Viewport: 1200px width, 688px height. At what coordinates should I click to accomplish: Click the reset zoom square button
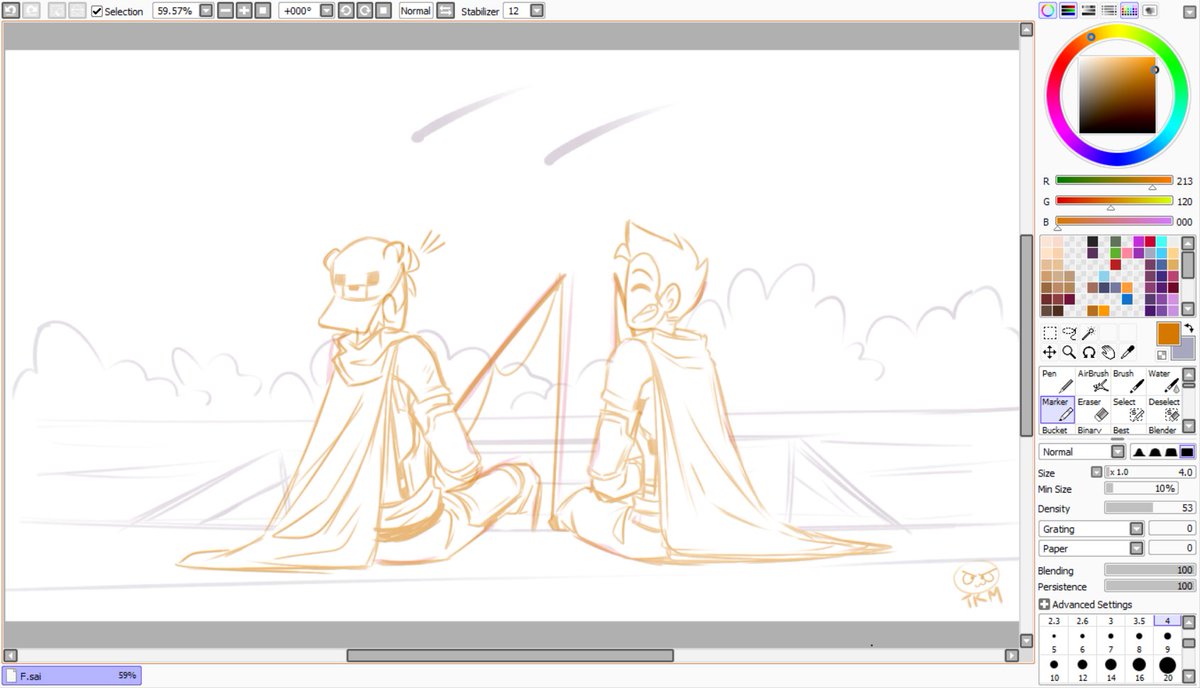(262, 10)
